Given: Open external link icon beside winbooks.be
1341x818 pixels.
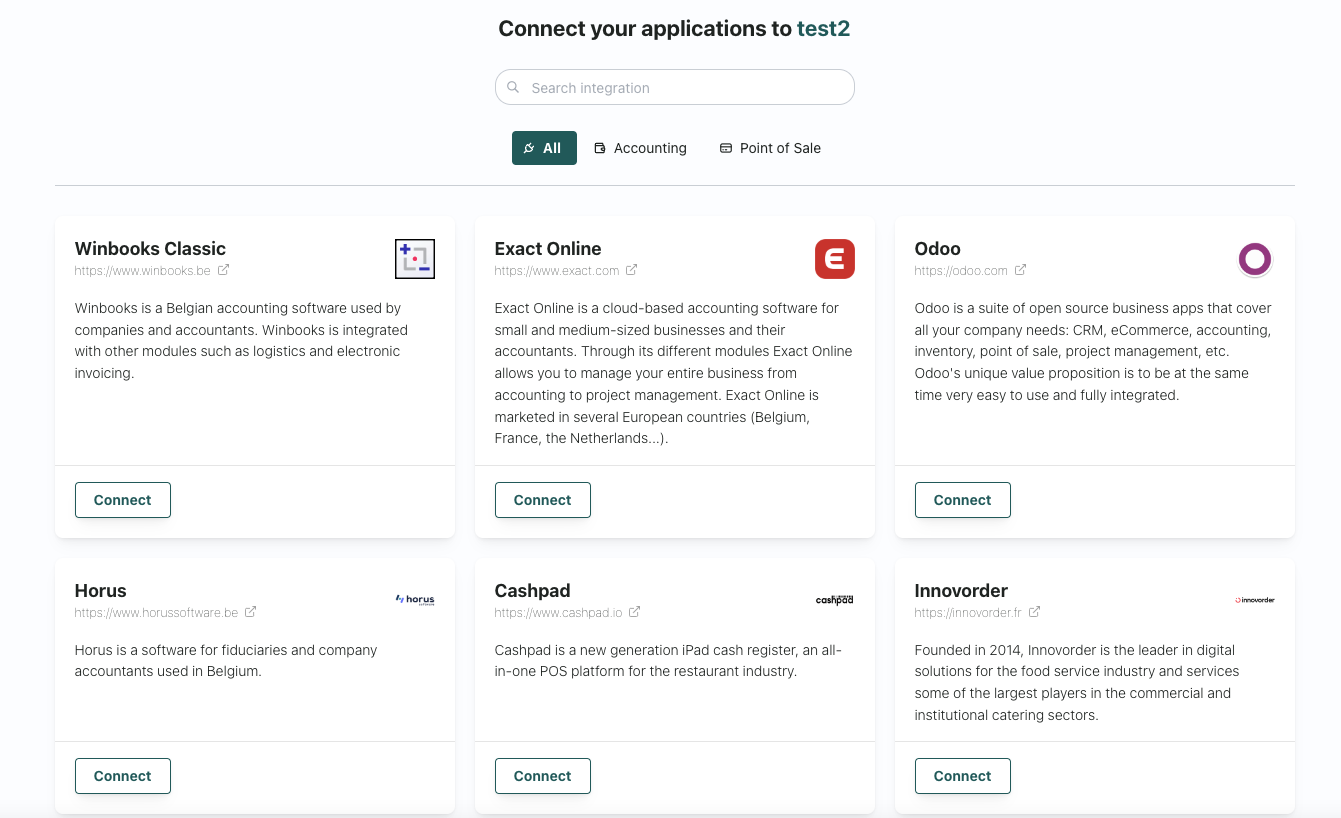Looking at the screenshot, I should [x=224, y=270].
